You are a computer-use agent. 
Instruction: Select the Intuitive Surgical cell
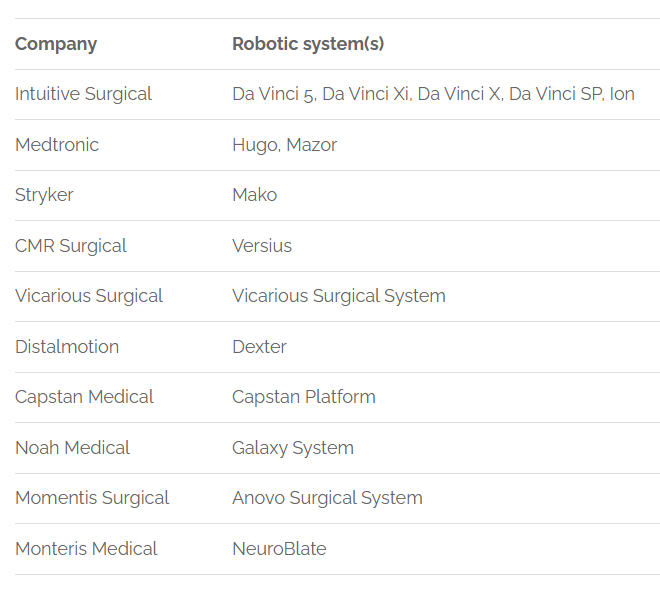click(x=83, y=94)
